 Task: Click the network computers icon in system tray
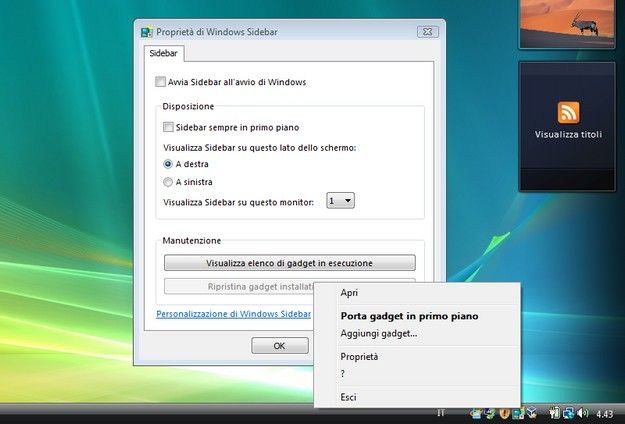click(x=569, y=414)
